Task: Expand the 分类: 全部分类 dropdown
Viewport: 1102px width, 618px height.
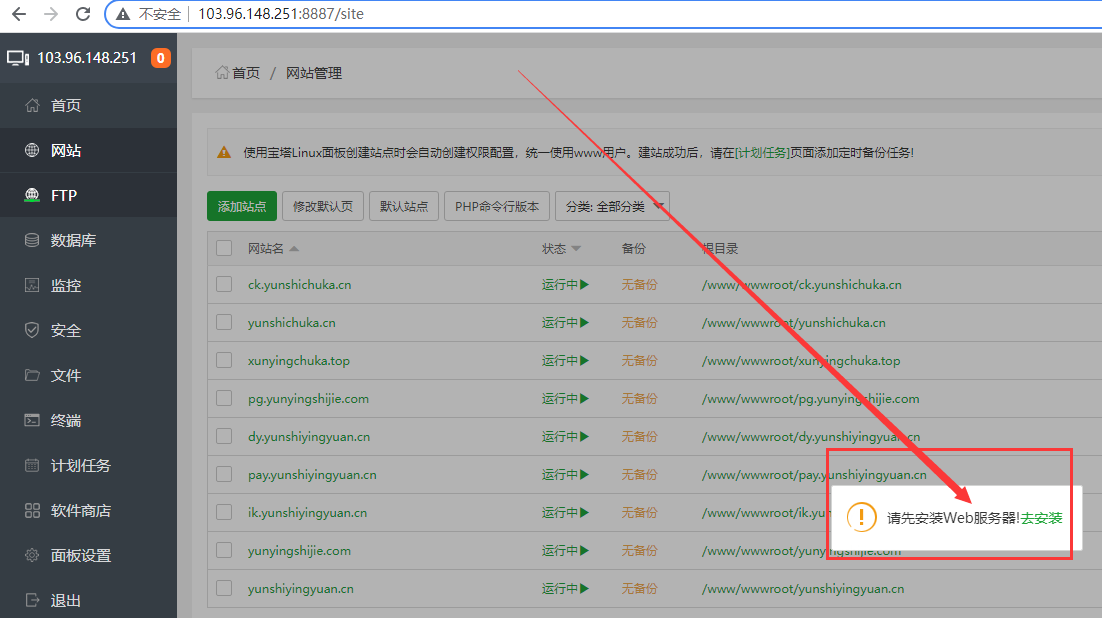Action: pyautogui.click(x=612, y=207)
